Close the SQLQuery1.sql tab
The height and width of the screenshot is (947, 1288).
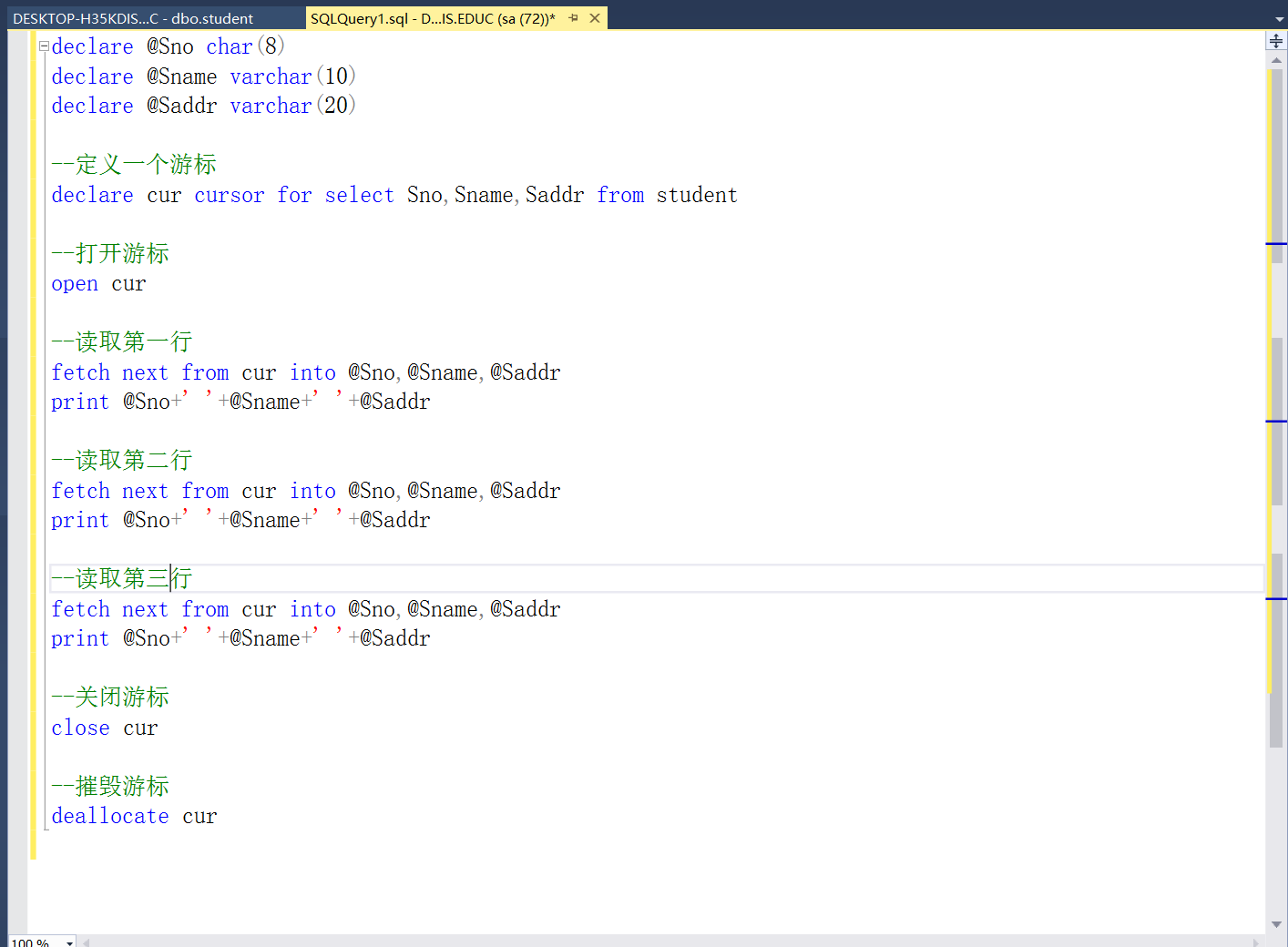pyautogui.click(x=595, y=18)
